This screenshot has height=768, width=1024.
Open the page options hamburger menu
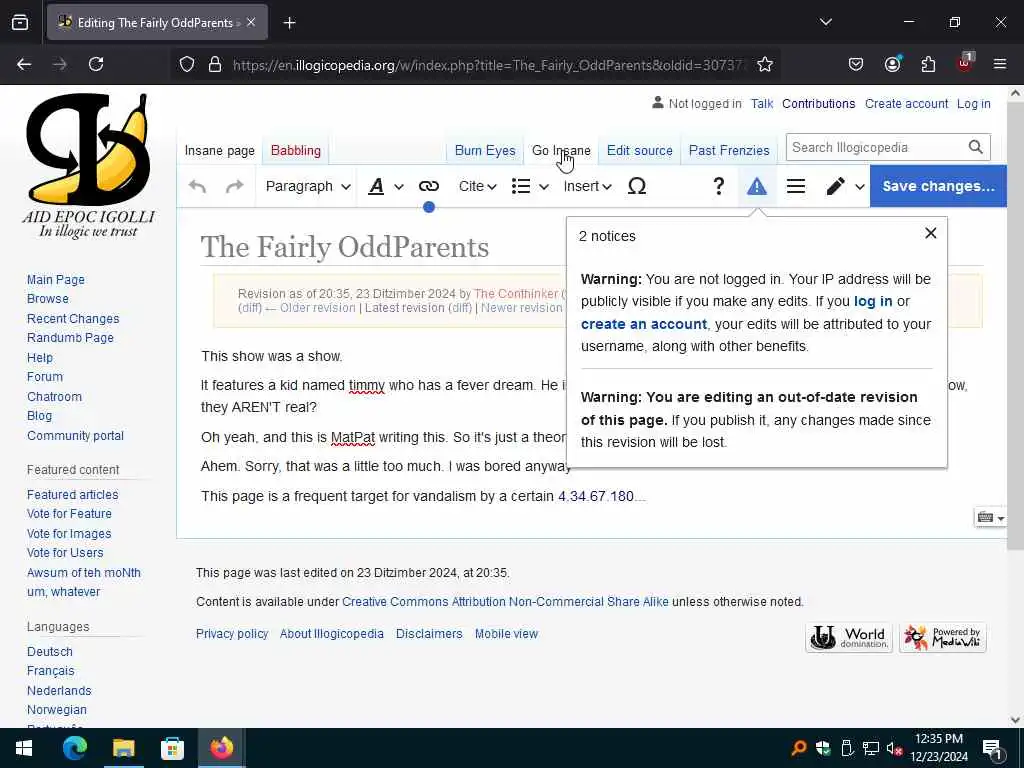pyautogui.click(x=795, y=187)
